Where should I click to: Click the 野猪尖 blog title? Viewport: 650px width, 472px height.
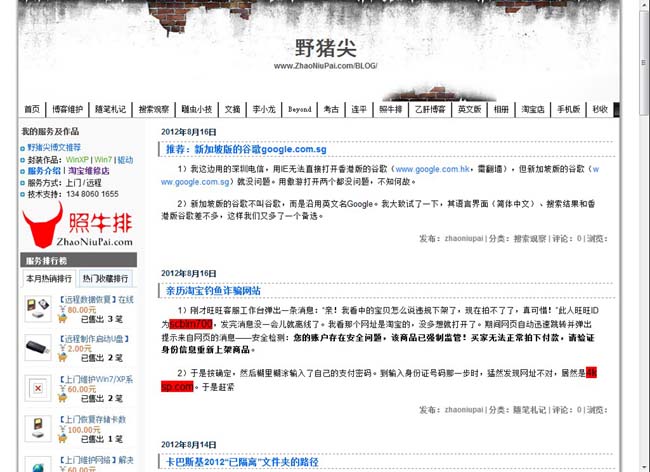coord(325,48)
